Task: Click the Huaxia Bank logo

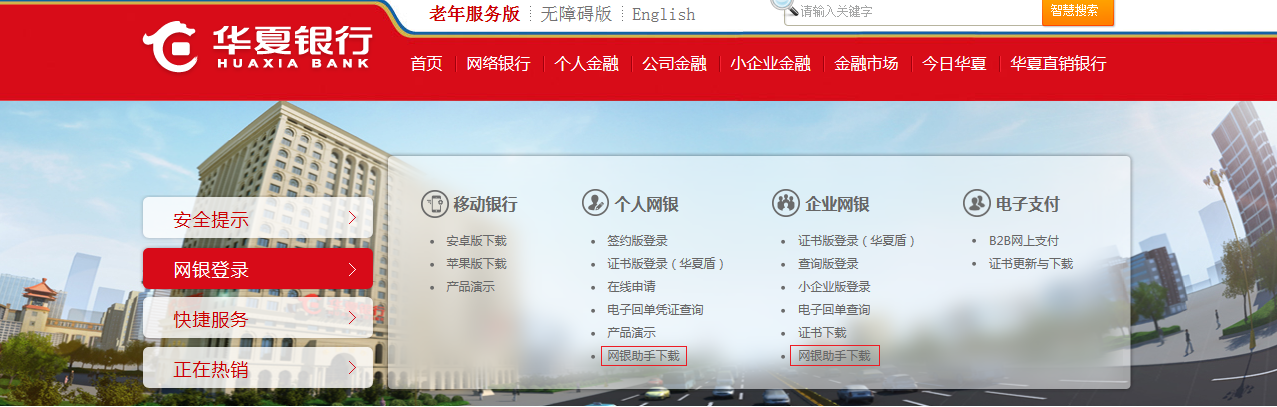Action: (x=257, y=47)
